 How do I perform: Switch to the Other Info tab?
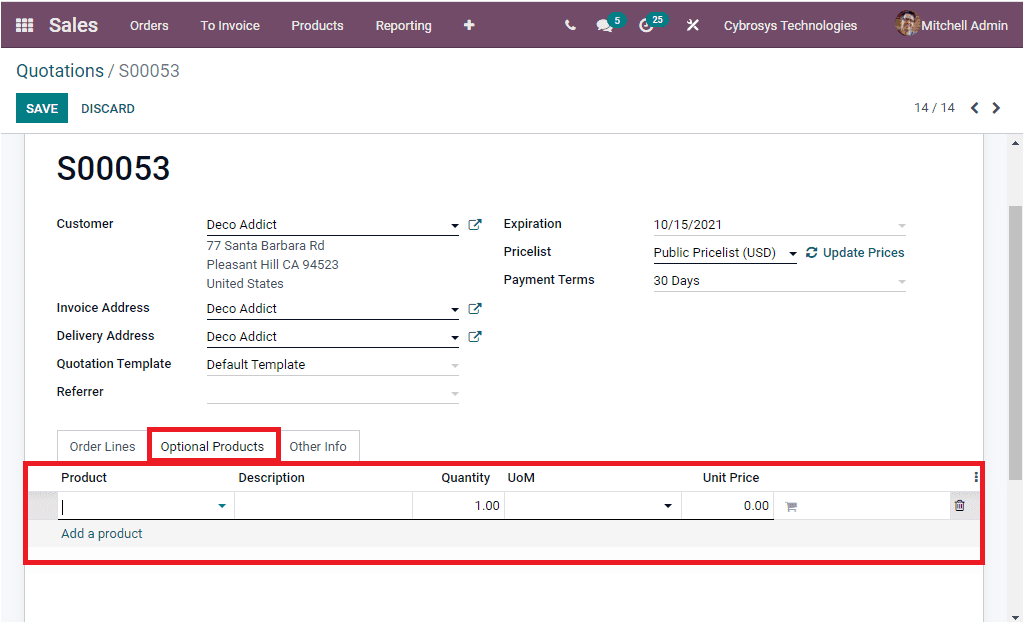pos(319,445)
